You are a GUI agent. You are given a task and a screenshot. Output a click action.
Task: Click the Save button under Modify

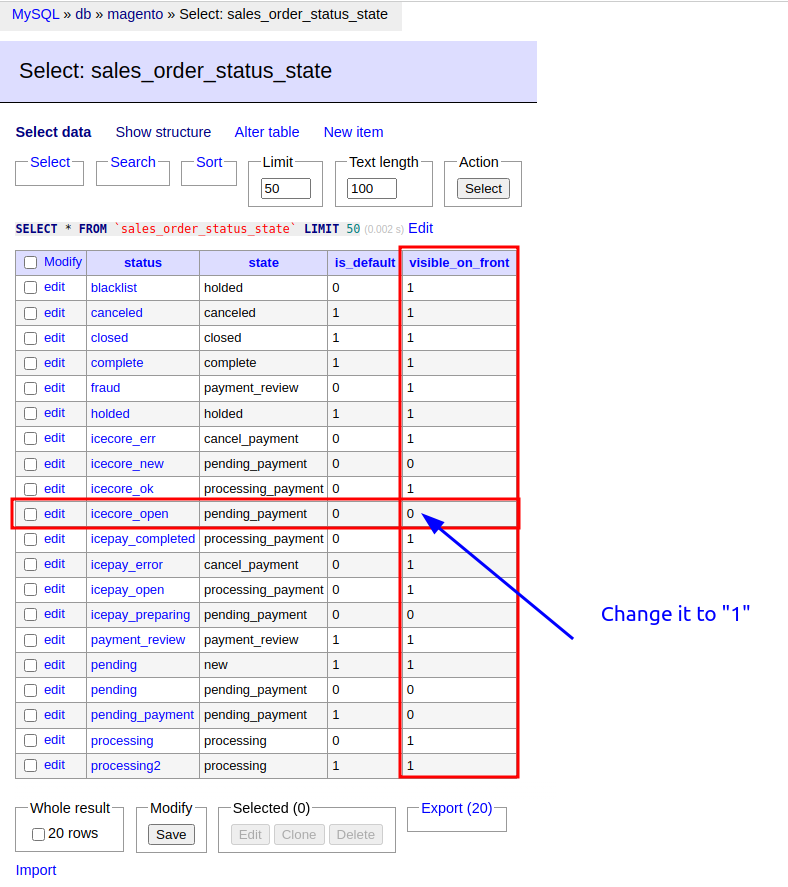pos(171,834)
